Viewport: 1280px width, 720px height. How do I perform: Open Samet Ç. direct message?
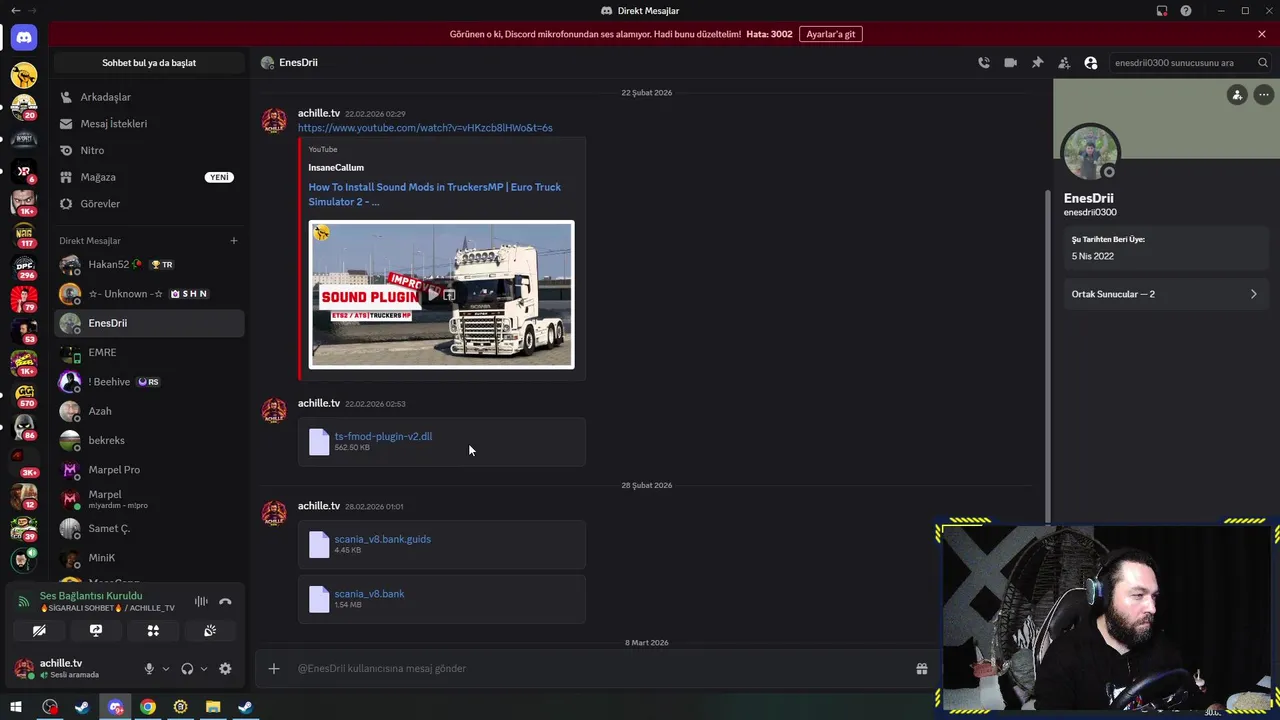(149, 528)
